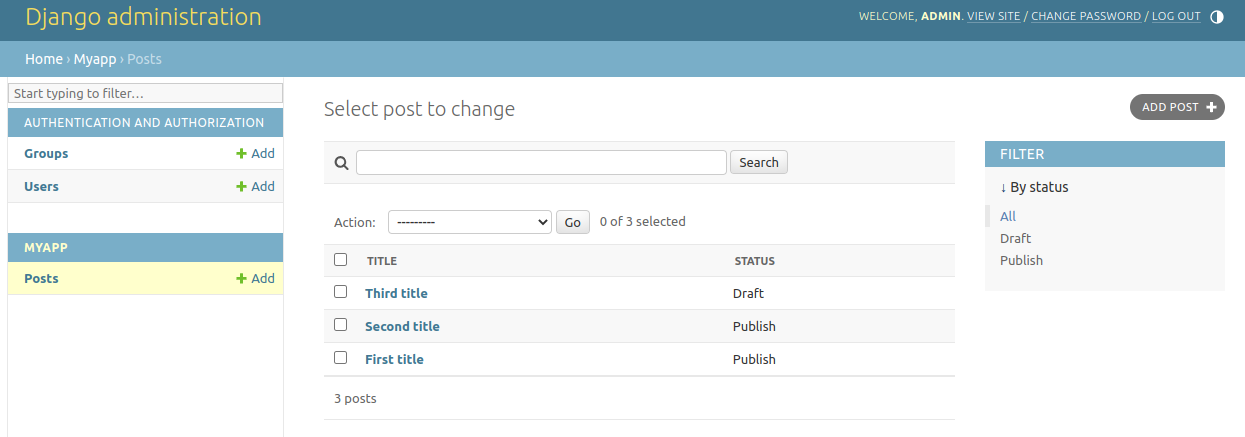Open the Myapp section header in sidebar
The image size is (1245, 437).
click(46, 247)
